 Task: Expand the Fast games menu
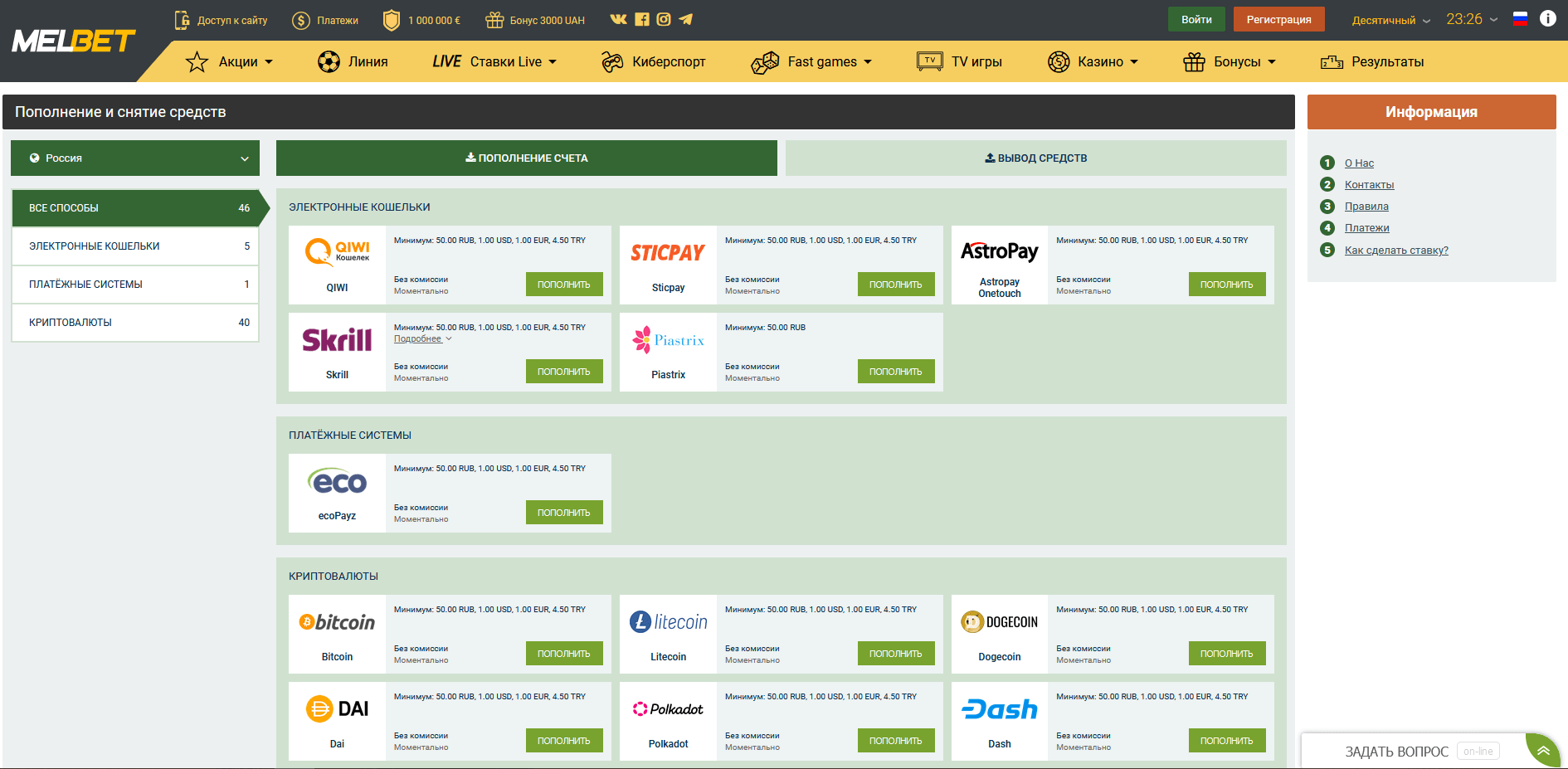[811, 61]
